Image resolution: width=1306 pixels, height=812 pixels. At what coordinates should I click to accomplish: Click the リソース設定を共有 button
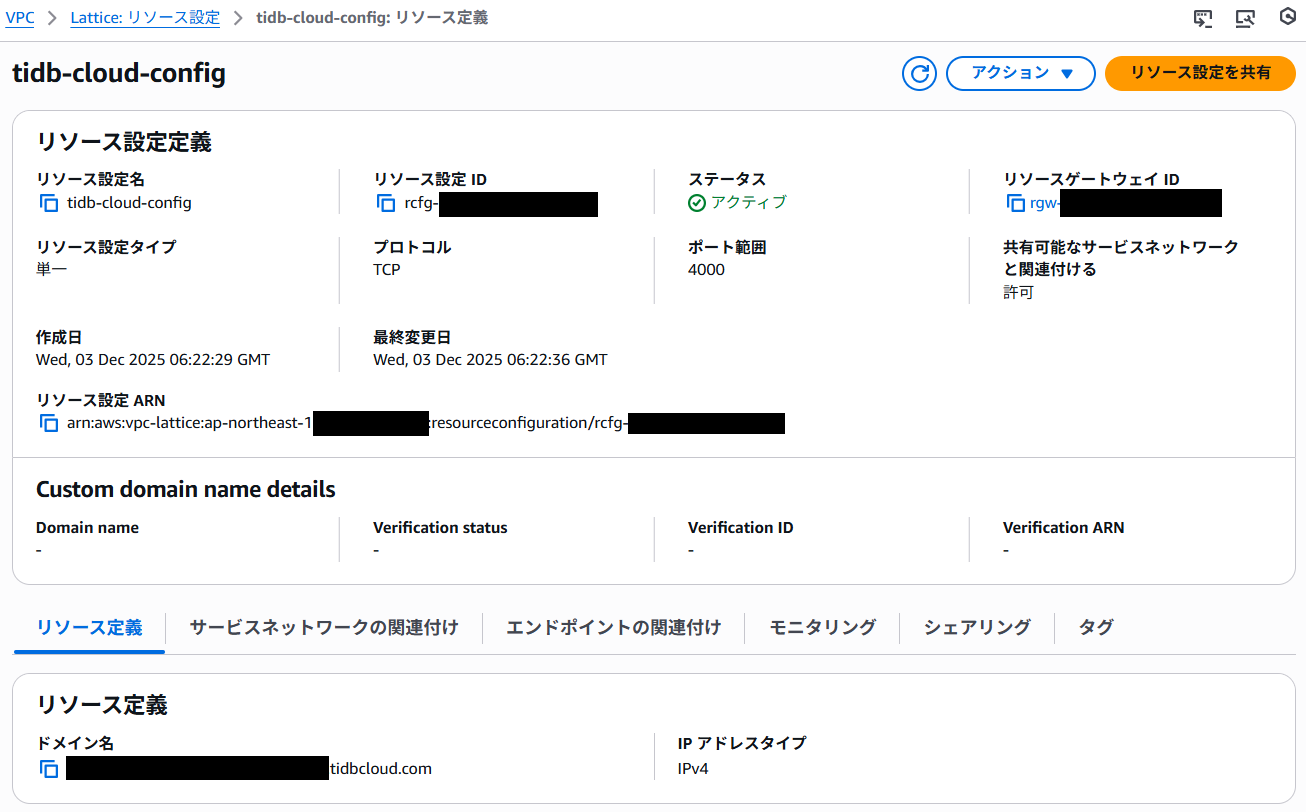[1199, 73]
